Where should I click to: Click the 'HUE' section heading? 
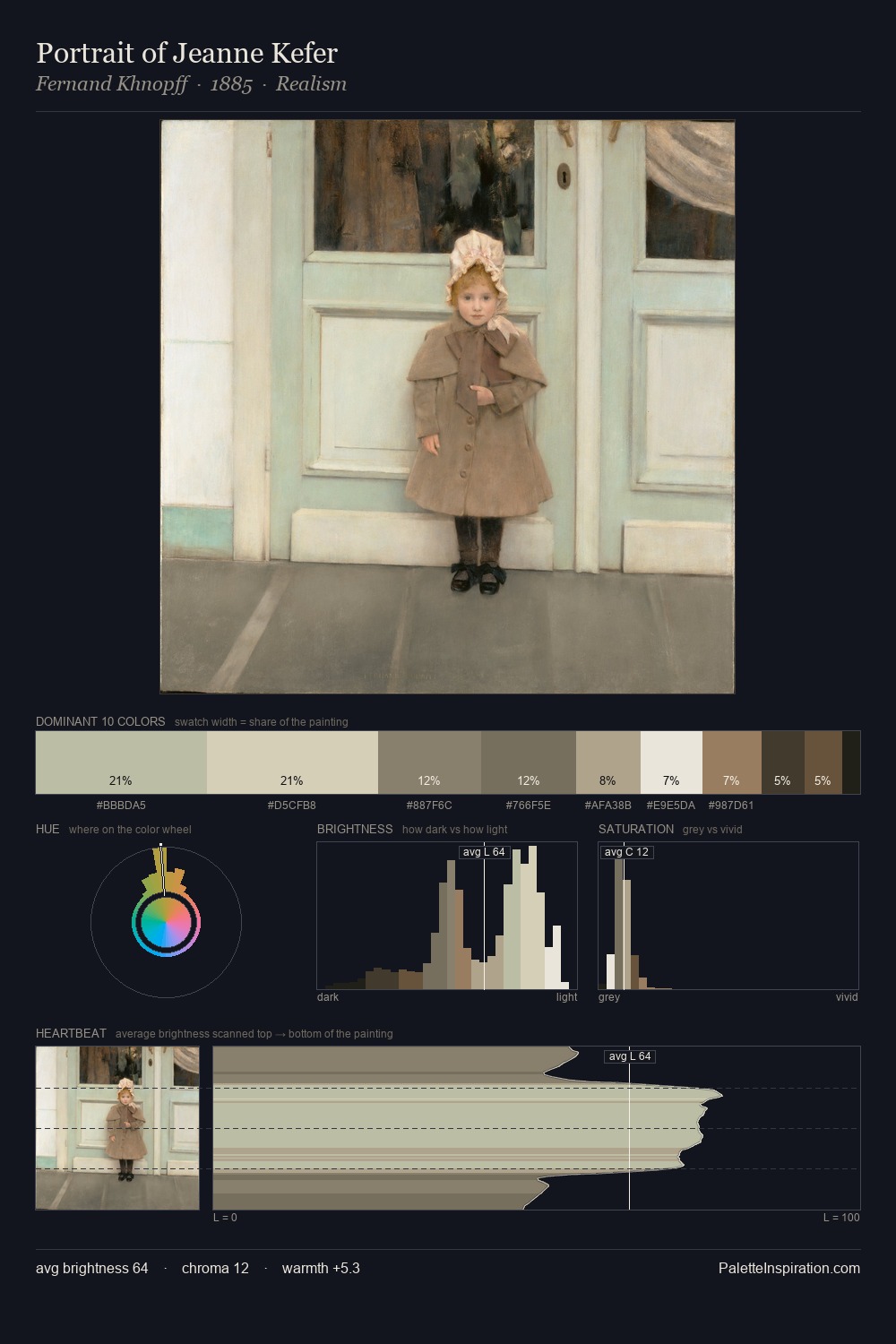47,829
